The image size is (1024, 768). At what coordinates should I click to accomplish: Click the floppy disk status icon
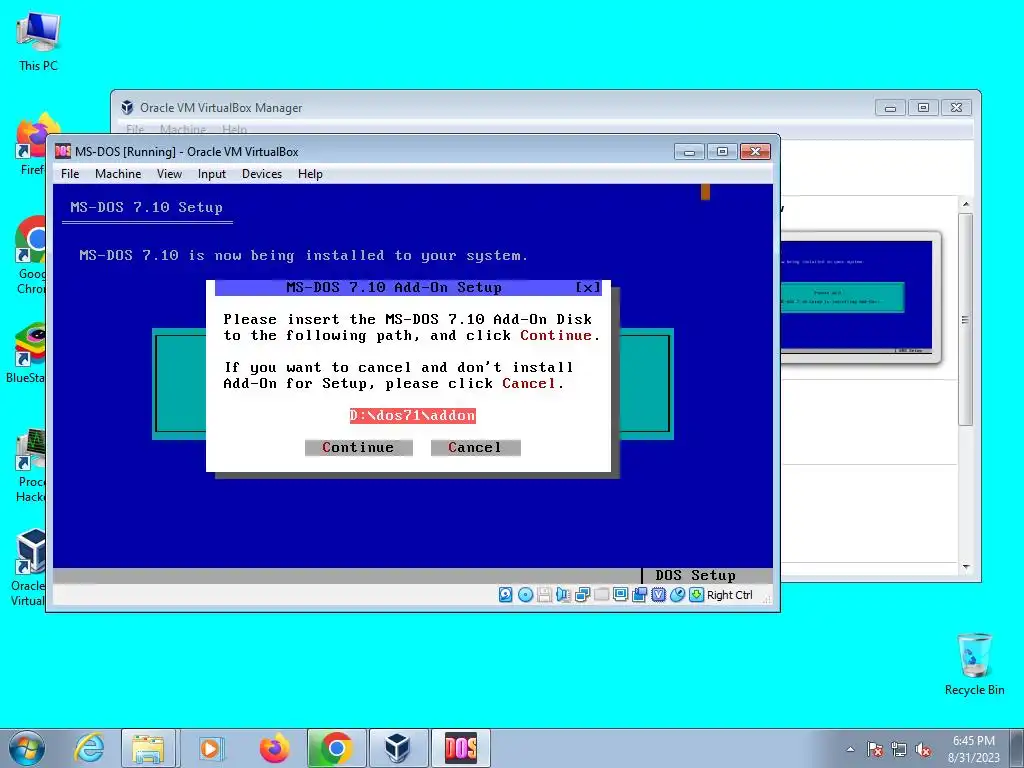click(x=544, y=594)
